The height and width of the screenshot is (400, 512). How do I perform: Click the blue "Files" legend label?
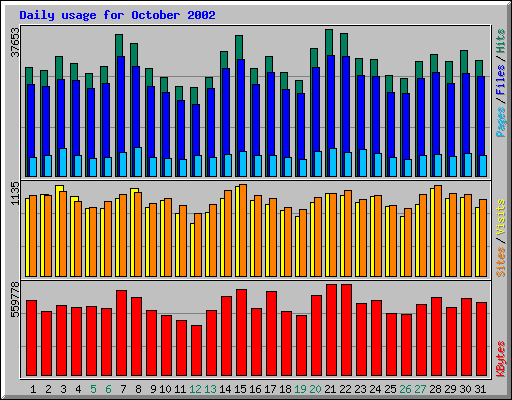click(x=501, y=80)
